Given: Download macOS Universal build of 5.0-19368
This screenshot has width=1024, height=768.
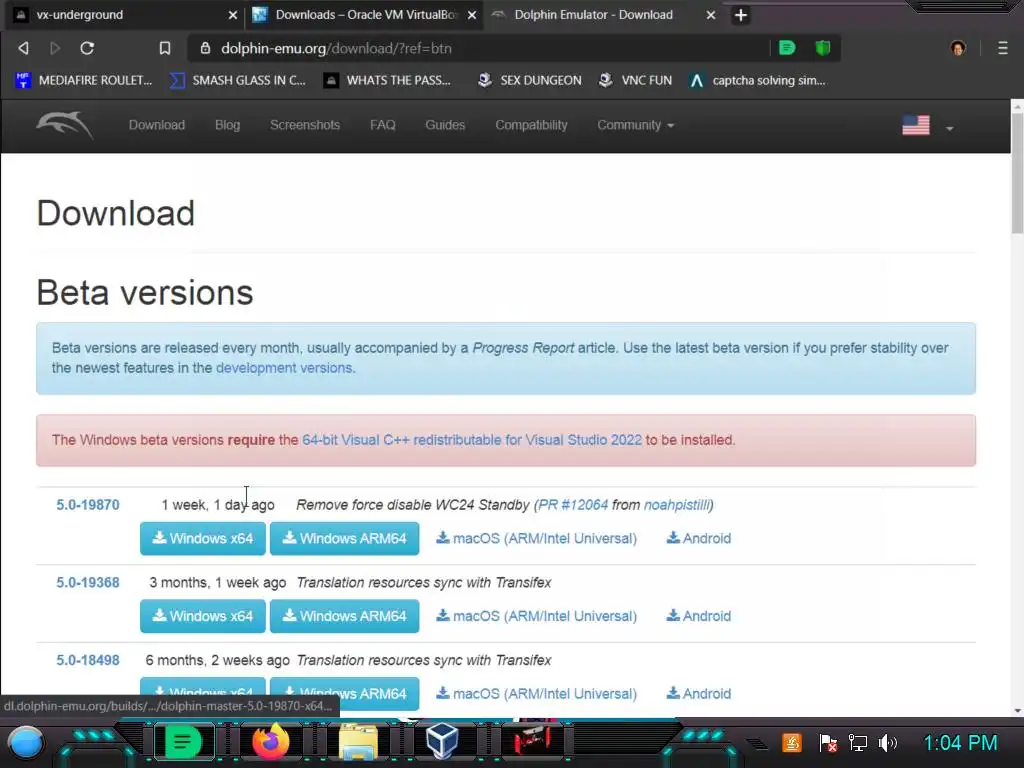Looking at the screenshot, I should click(536, 616).
